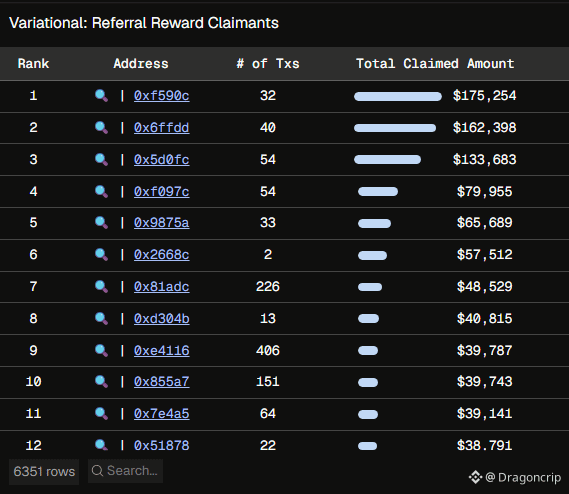Click the 40 transactions cell
569x494 pixels.
tap(268, 128)
